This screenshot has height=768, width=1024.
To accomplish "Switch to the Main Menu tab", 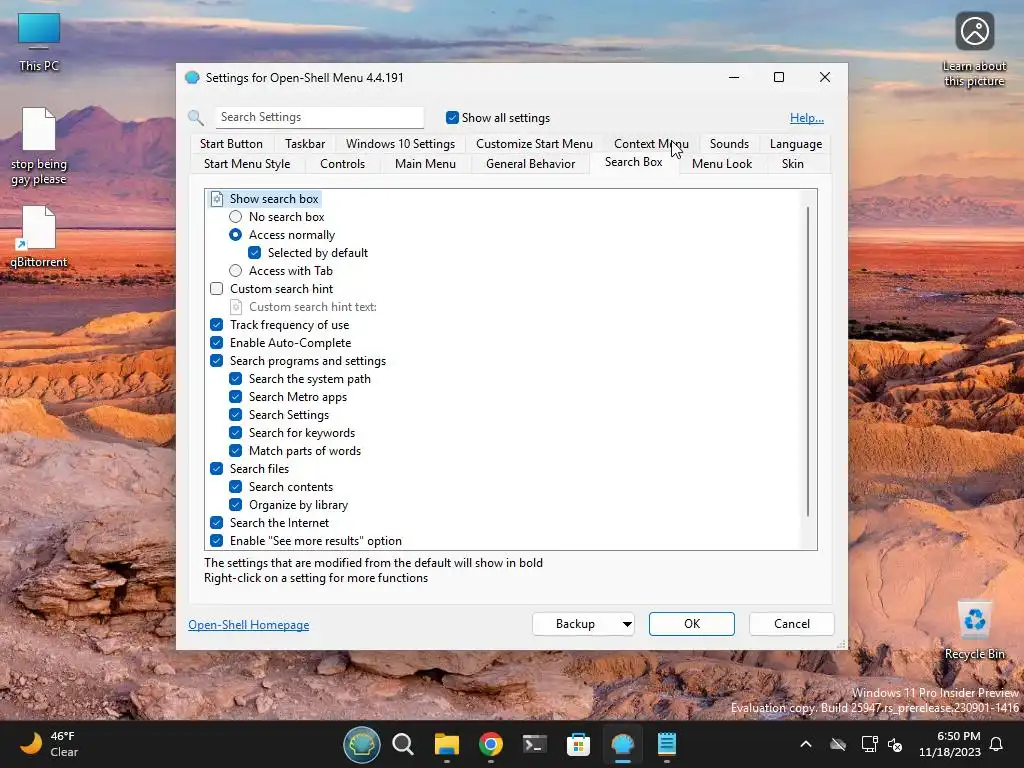I will 425,164.
